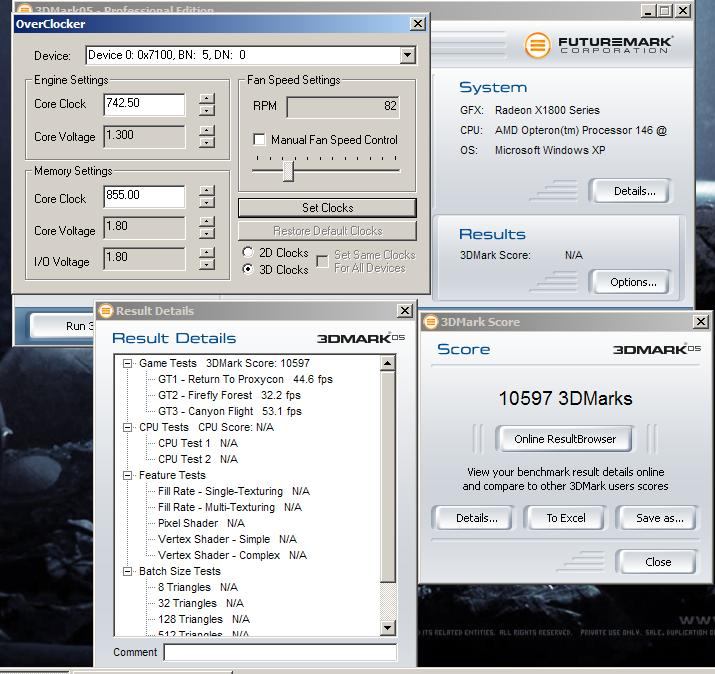Select Fill Rate - Single-Texturing row
This screenshot has height=674, width=715.
click(234, 491)
